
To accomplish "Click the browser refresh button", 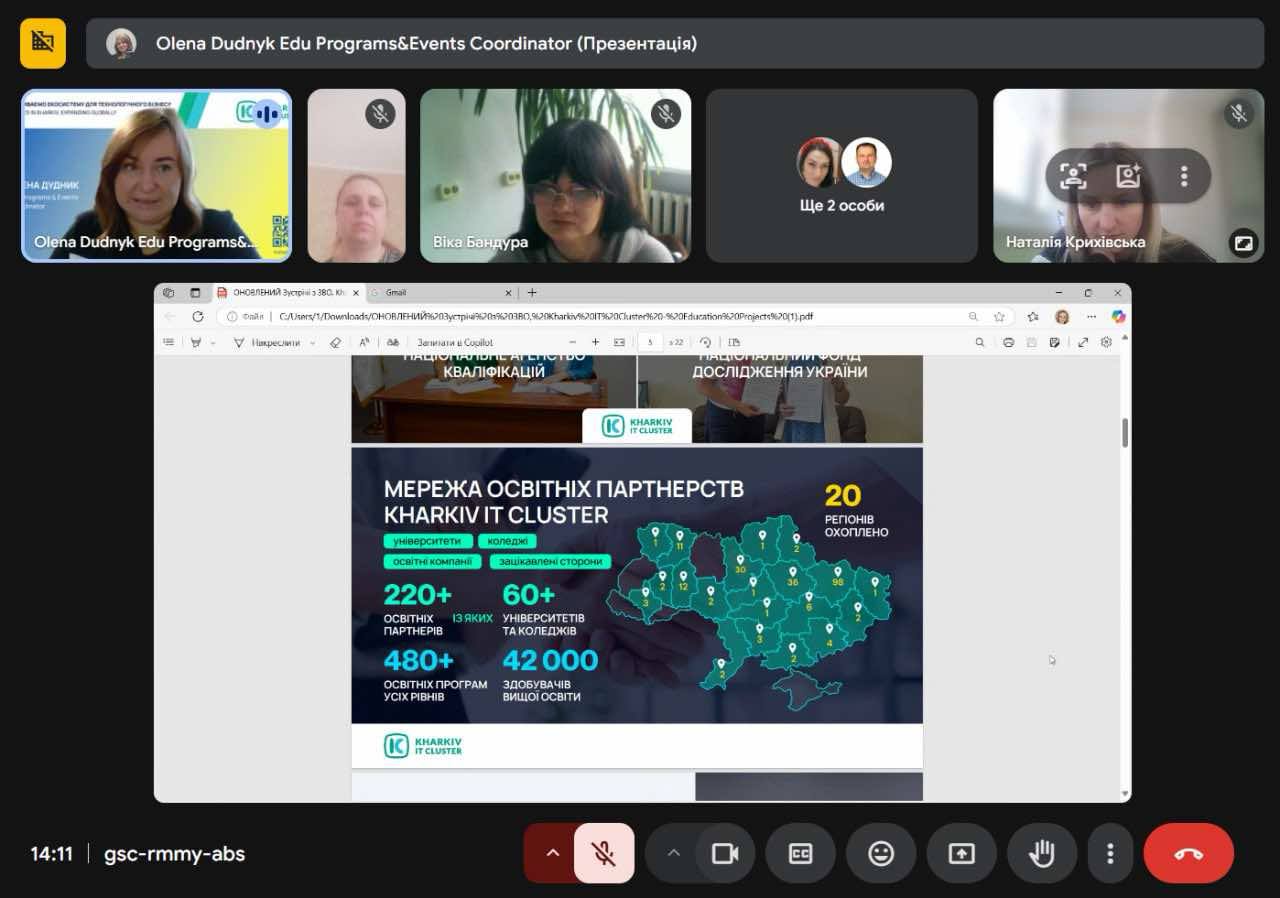I will point(198,317).
